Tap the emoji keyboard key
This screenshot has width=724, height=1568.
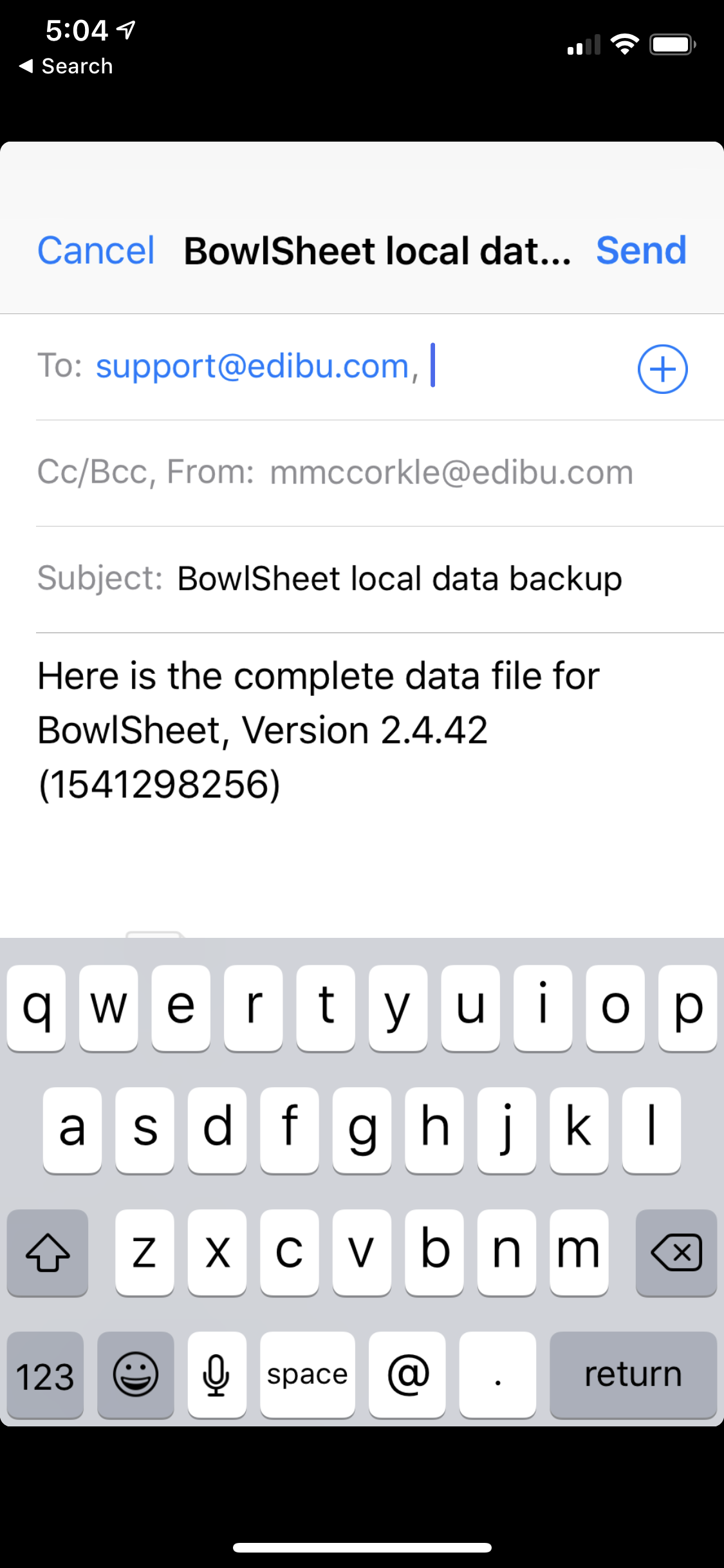[136, 1374]
